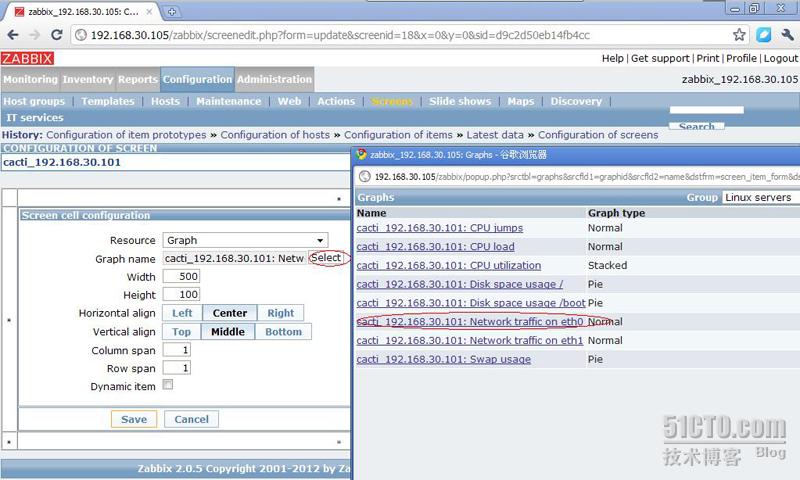Click the site info icon in main address bar
This screenshot has width=800, height=480.
coord(81,35)
